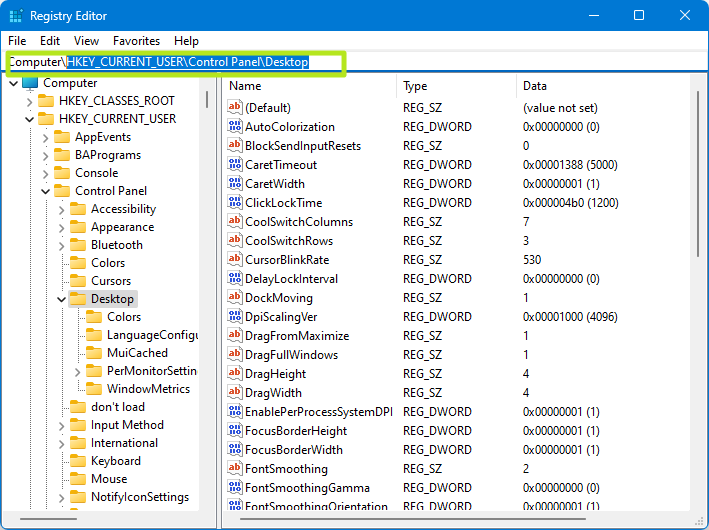Click the values pane horizontal scrollbar

[413, 519]
